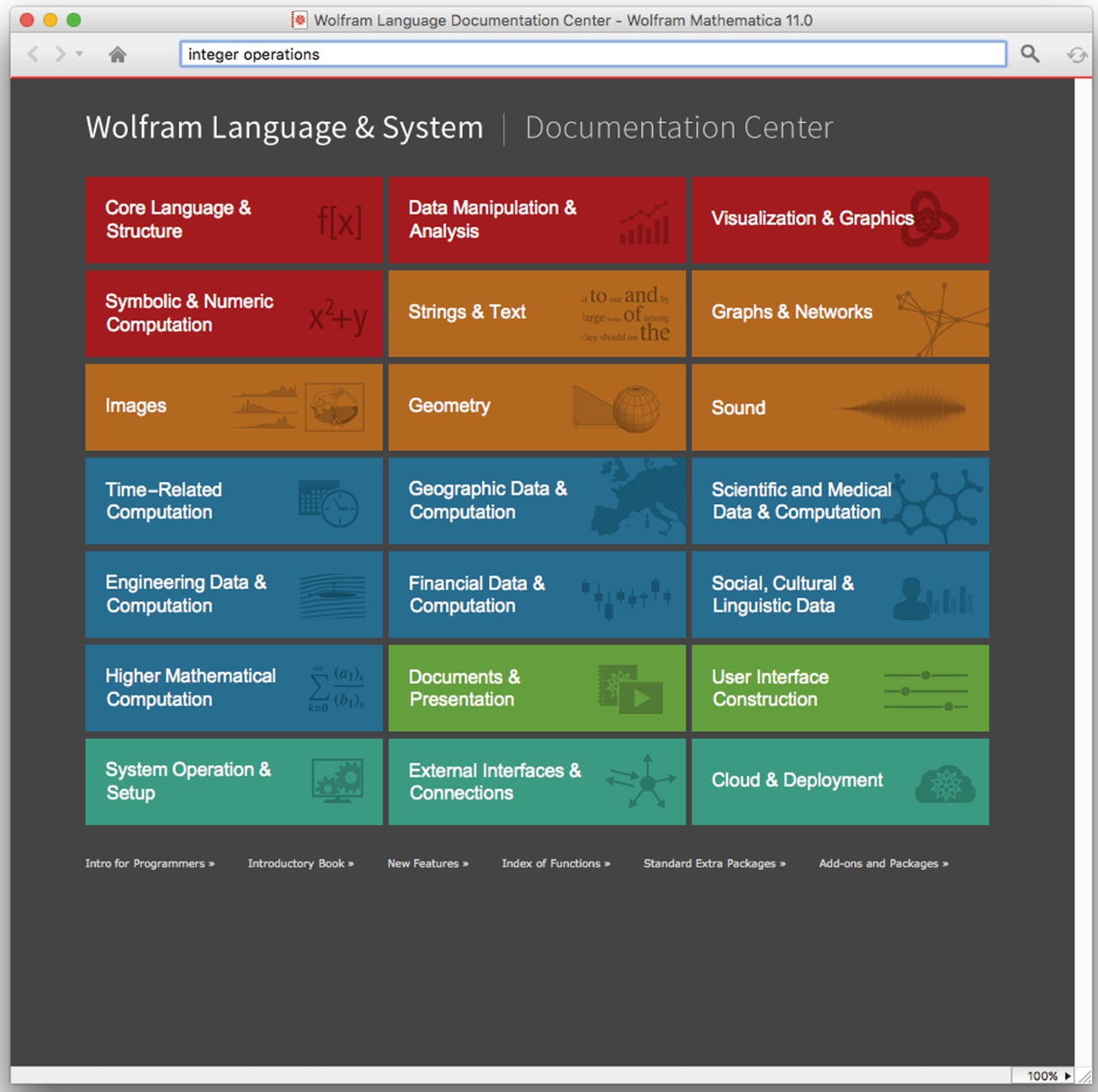Open Engineering Data & Computation category
The image size is (1098, 1092).
[234, 594]
